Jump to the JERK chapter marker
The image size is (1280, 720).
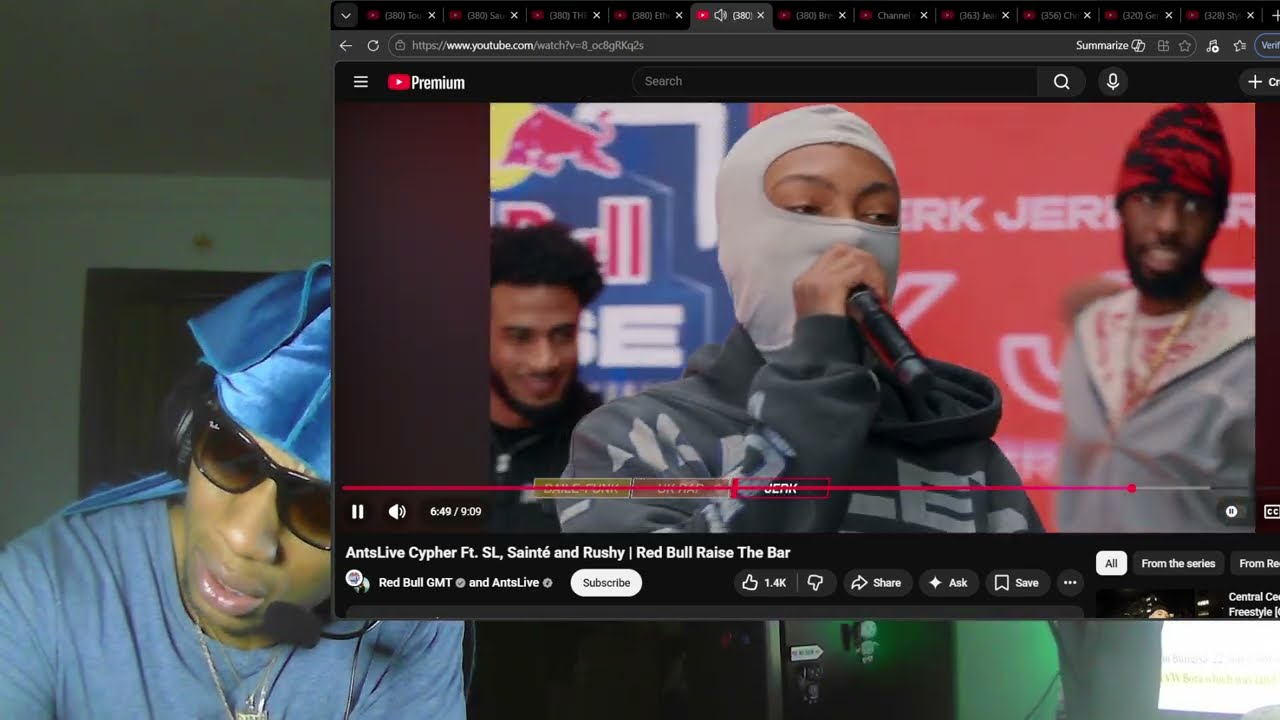(780, 488)
